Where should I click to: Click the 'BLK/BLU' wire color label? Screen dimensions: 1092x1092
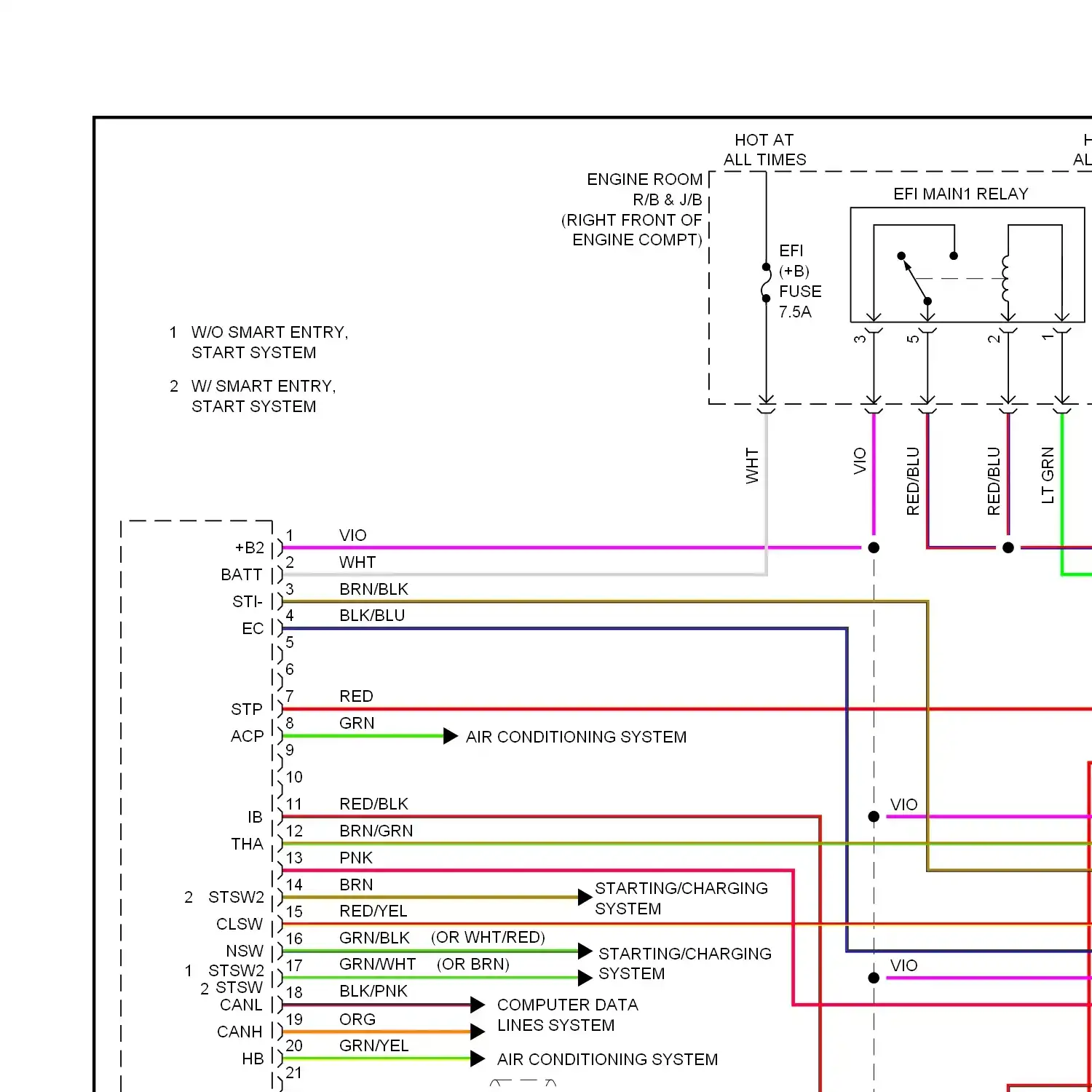[x=372, y=615]
